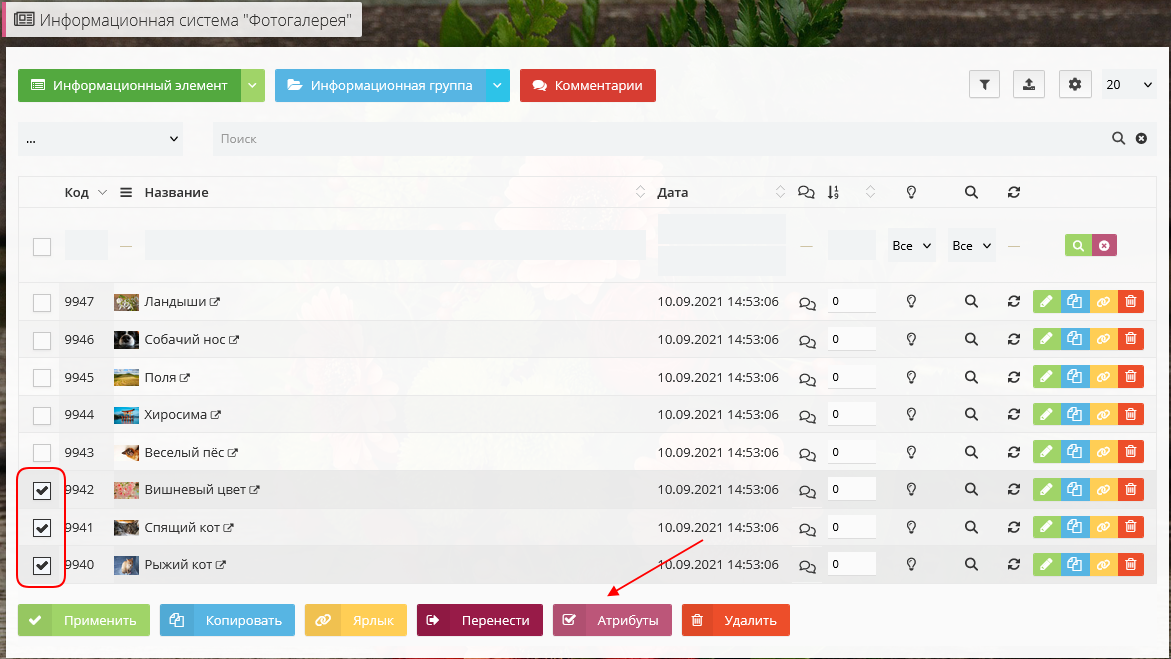
Task: Click green edit pencil for Ландыши row
Action: tap(1046, 302)
